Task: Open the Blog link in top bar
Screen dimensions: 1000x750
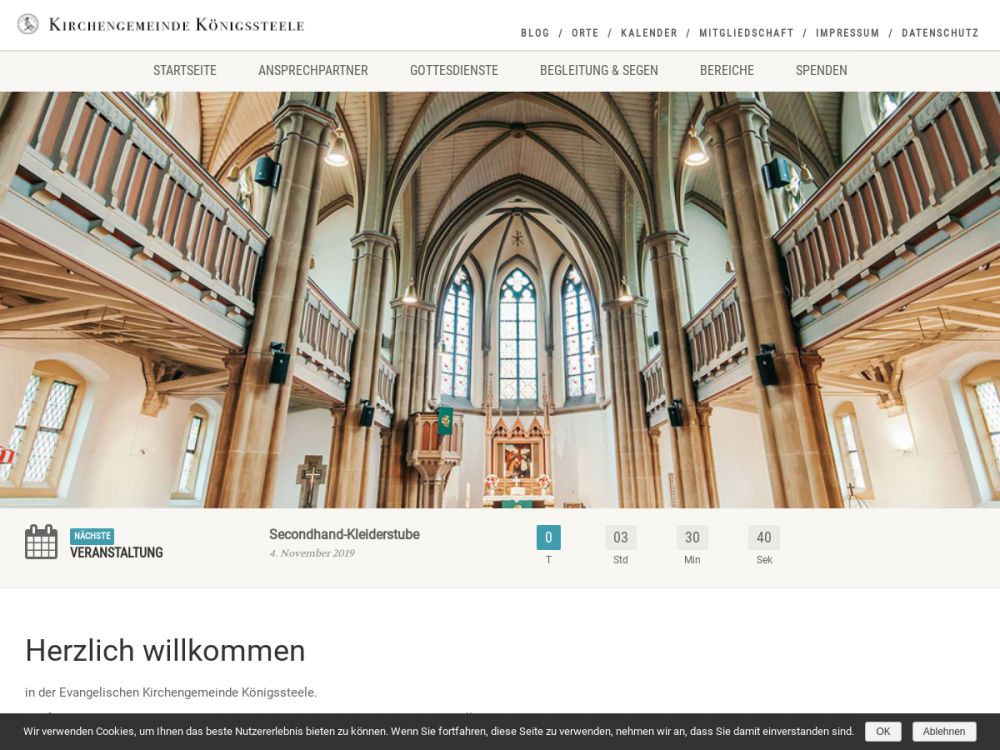Action: (x=535, y=33)
